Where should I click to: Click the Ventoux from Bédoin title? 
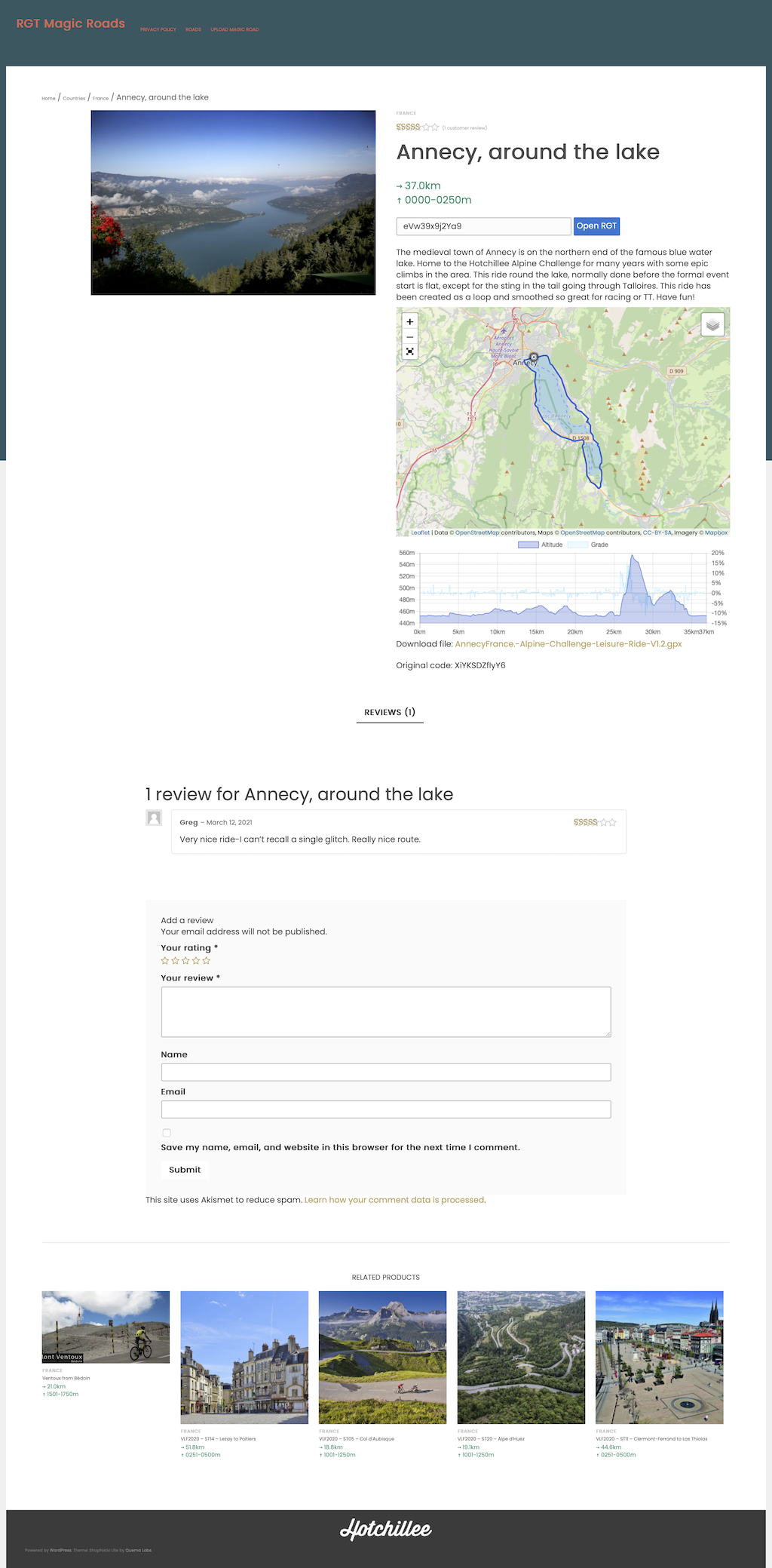point(66,1378)
